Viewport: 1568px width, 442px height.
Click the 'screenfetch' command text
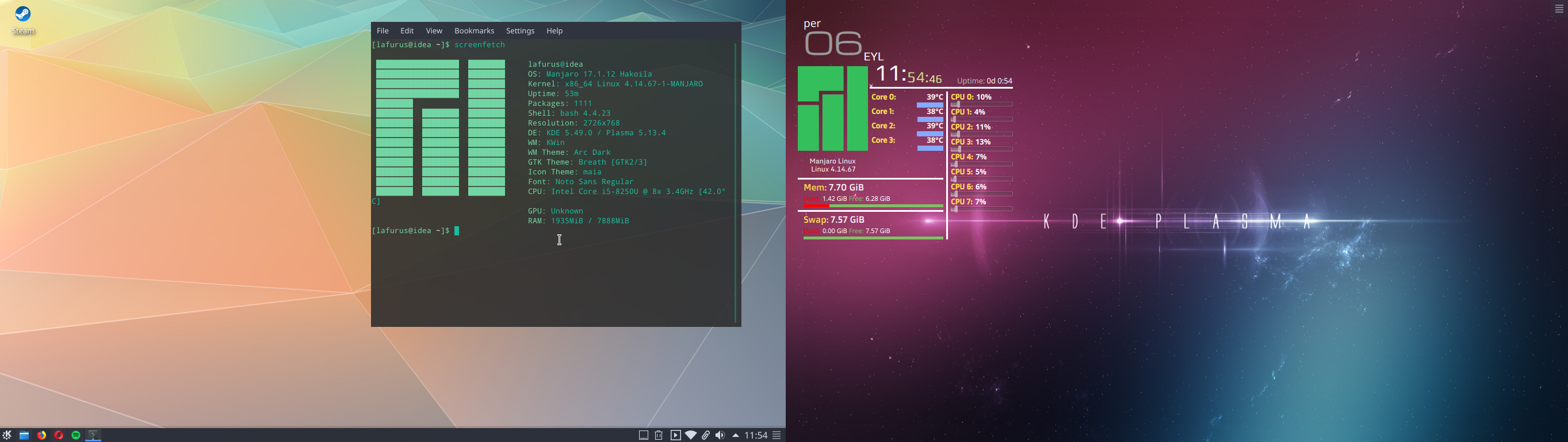point(480,45)
